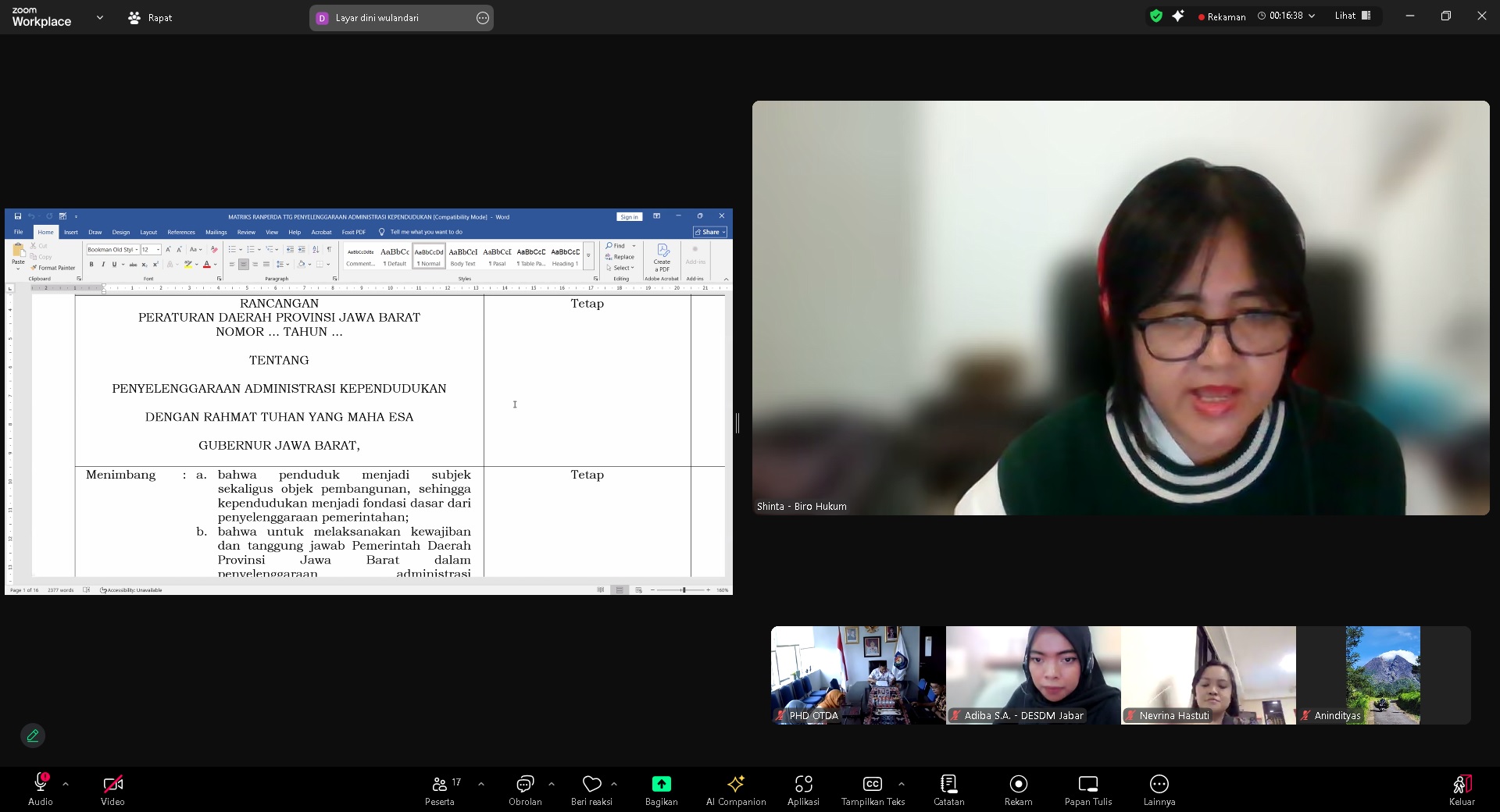This screenshot has width=1500, height=812.
Task: Click the green Bagikan share screen icon
Action: 661,784
